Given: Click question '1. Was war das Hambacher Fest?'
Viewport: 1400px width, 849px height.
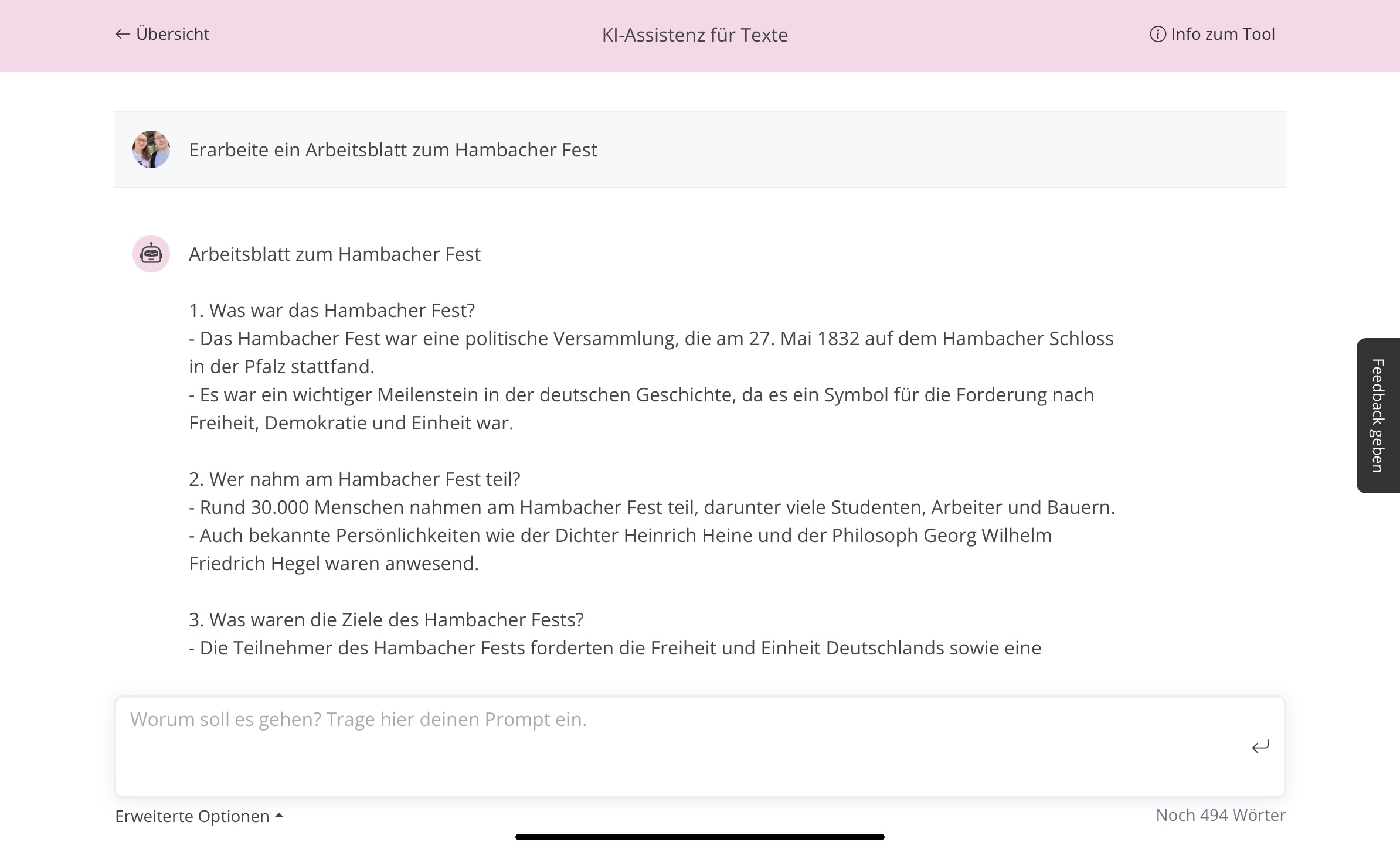Looking at the screenshot, I should coord(332,311).
